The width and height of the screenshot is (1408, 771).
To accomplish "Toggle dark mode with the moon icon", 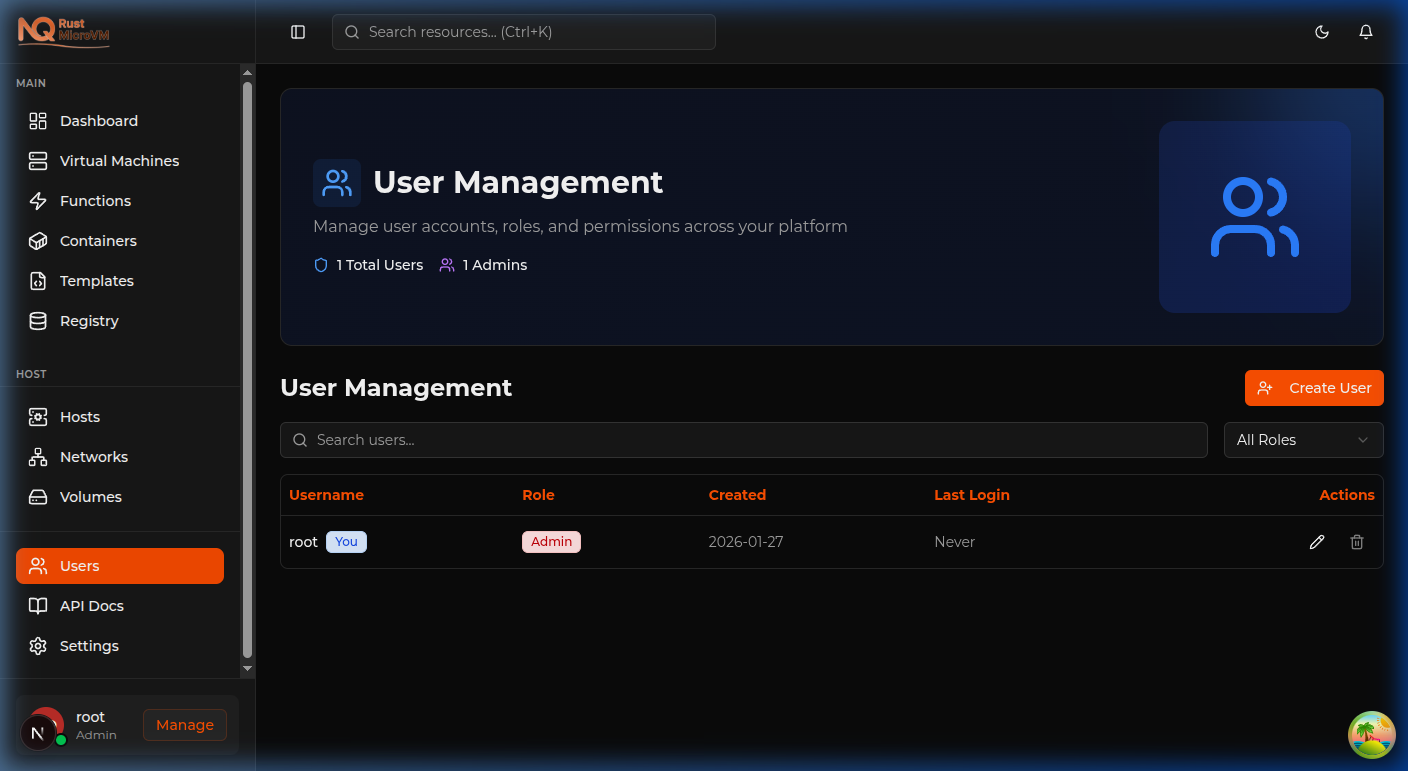I will (x=1321, y=31).
